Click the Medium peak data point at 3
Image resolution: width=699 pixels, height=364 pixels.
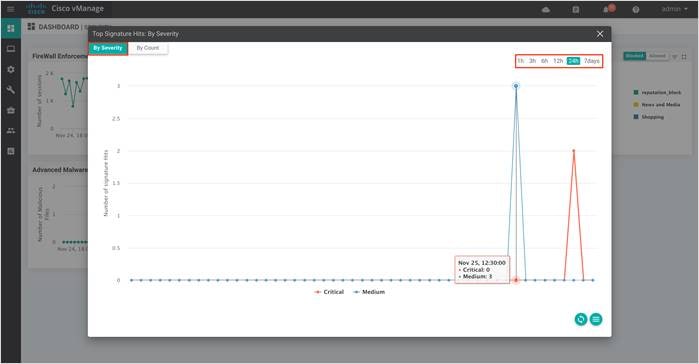coord(516,86)
